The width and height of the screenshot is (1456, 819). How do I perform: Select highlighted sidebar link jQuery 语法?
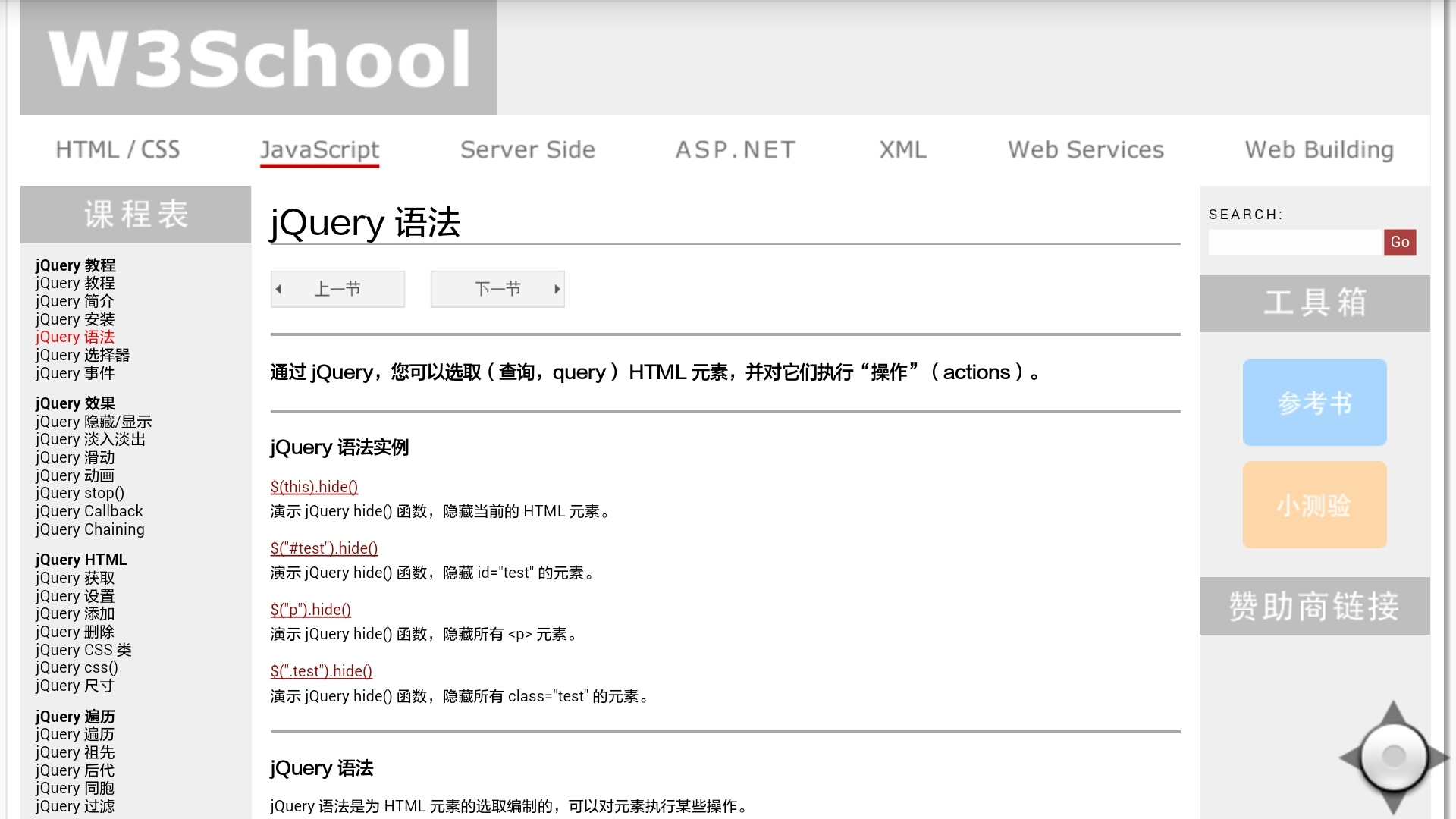pos(74,337)
